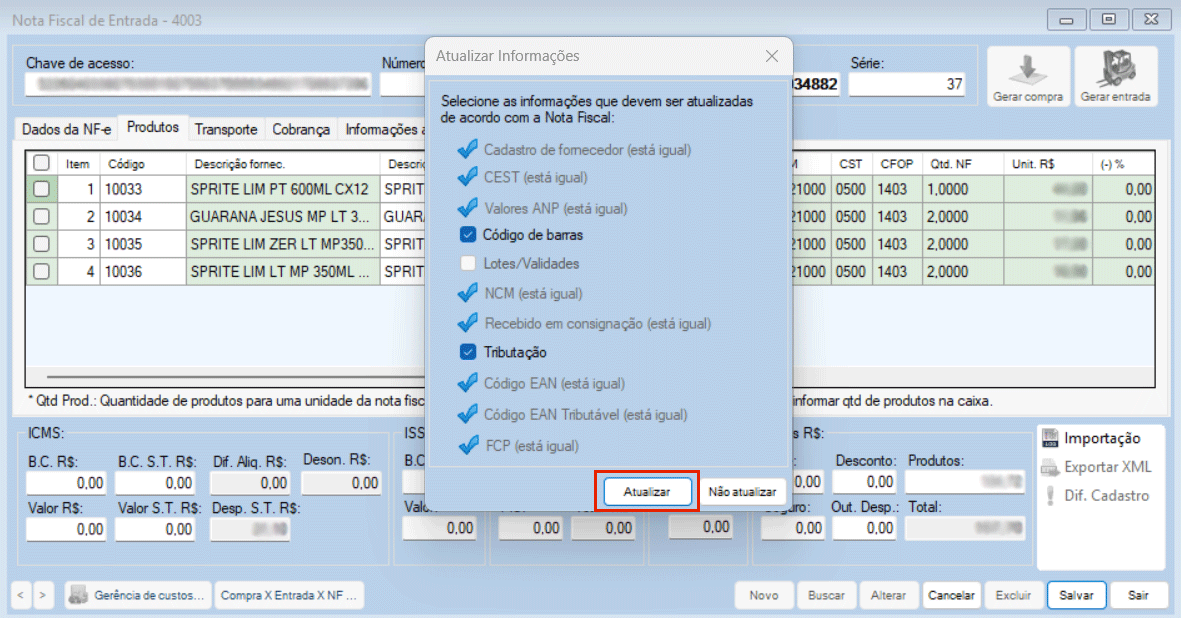The image size is (1181, 618).
Task: Click the first Código EAN row's checkmark
Action: click(x=468, y=383)
